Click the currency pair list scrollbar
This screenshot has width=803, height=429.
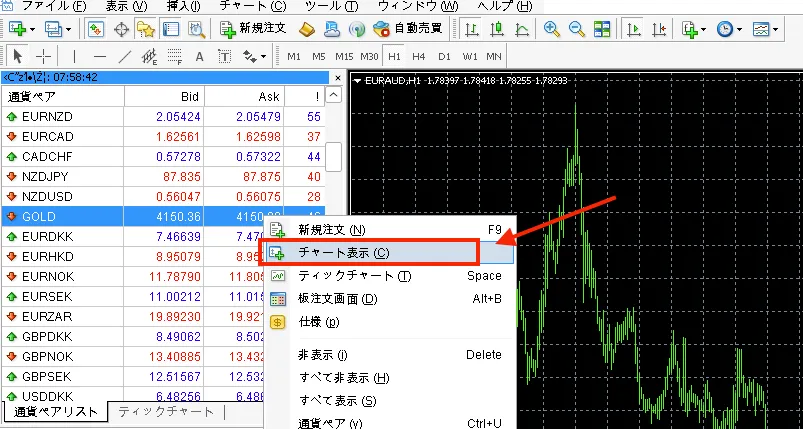(334, 156)
